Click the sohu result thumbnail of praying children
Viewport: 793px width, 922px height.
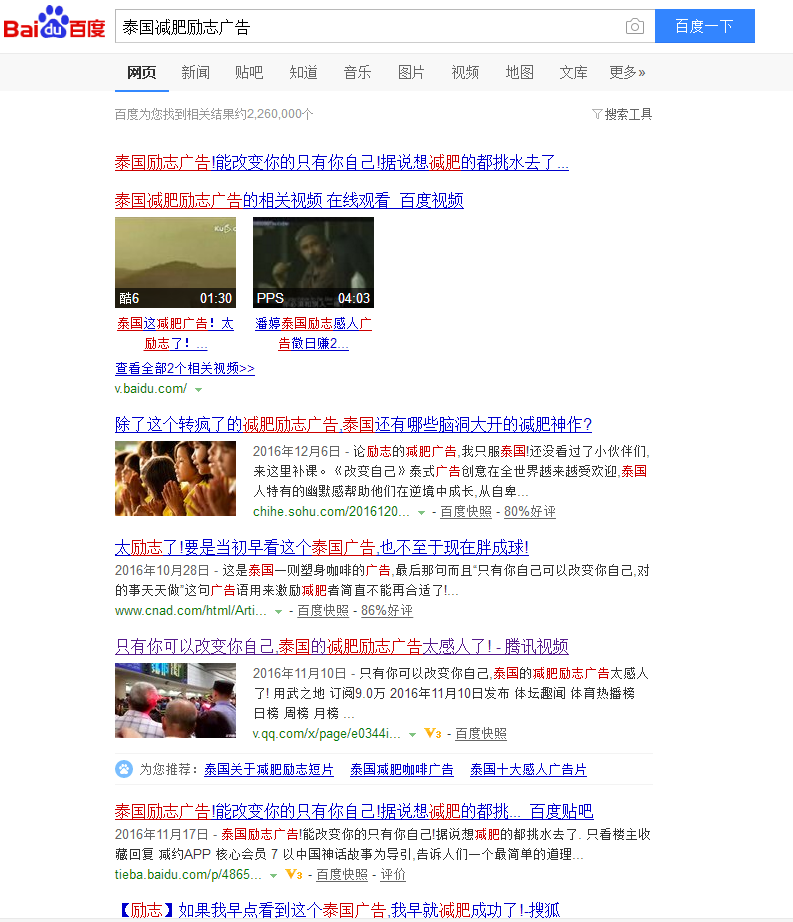[x=175, y=479]
